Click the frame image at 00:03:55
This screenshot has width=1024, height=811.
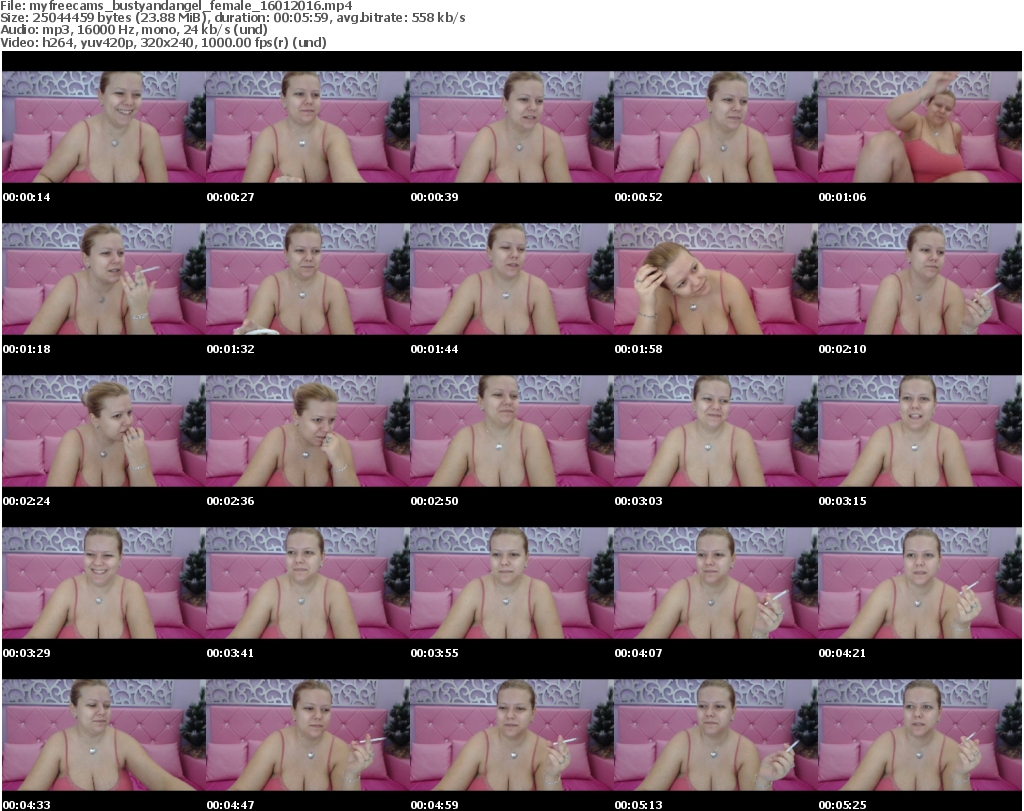[511, 583]
